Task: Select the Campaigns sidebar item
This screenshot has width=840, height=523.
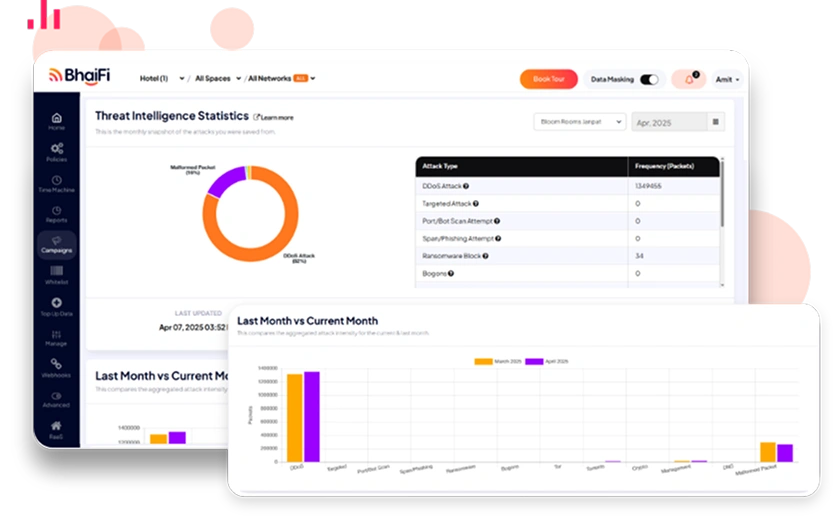Action: point(56,244)
